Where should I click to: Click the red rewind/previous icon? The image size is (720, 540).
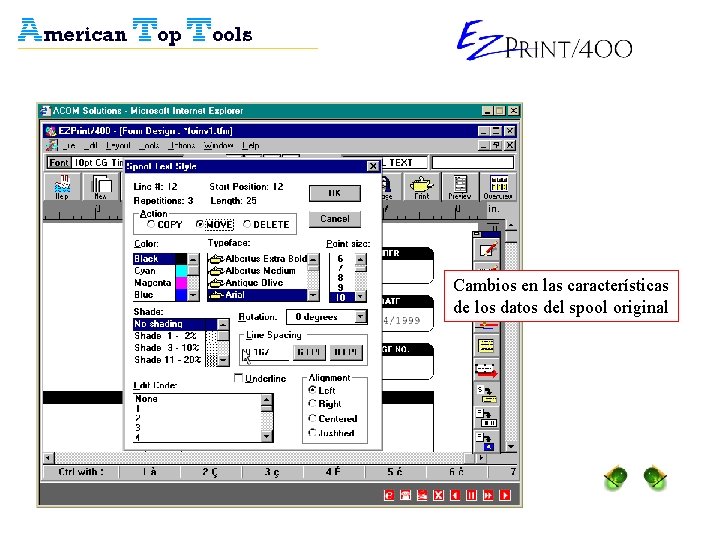pyautogui.click(x=455, y=495)
